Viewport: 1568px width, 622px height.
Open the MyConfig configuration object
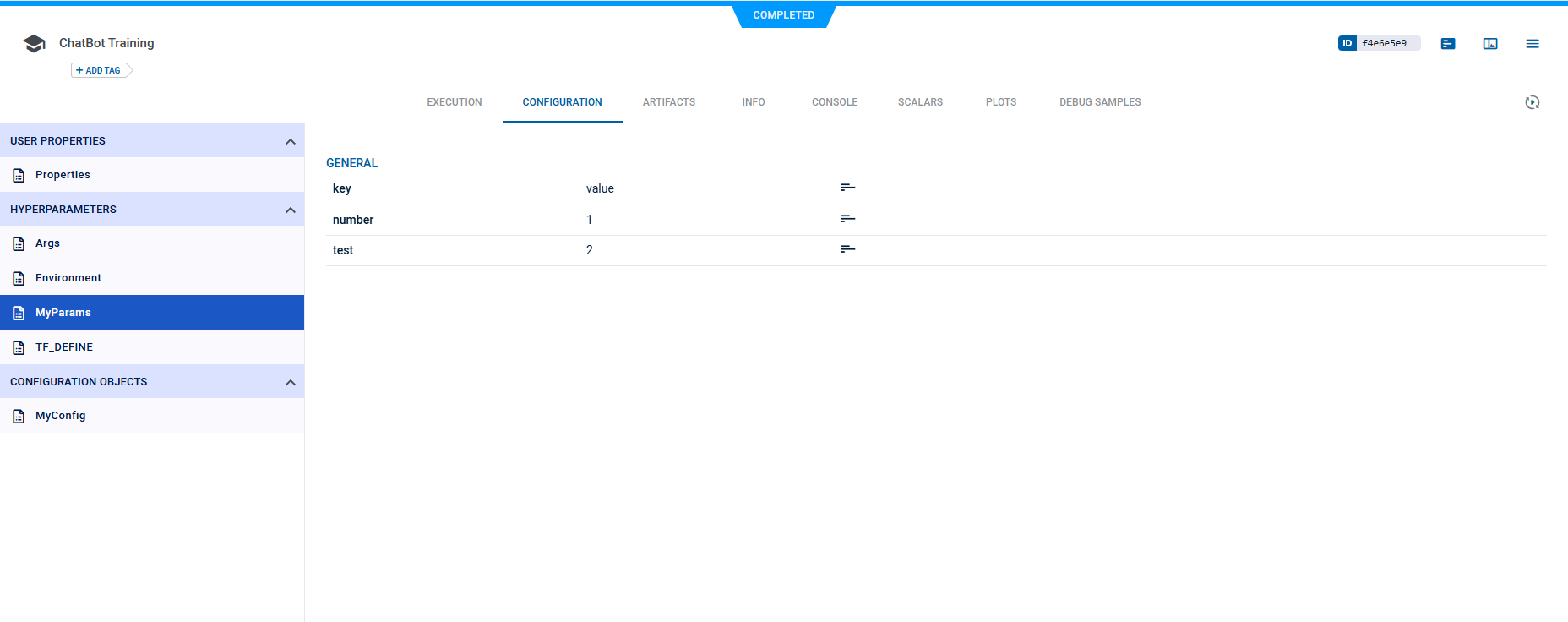point(60,416)
